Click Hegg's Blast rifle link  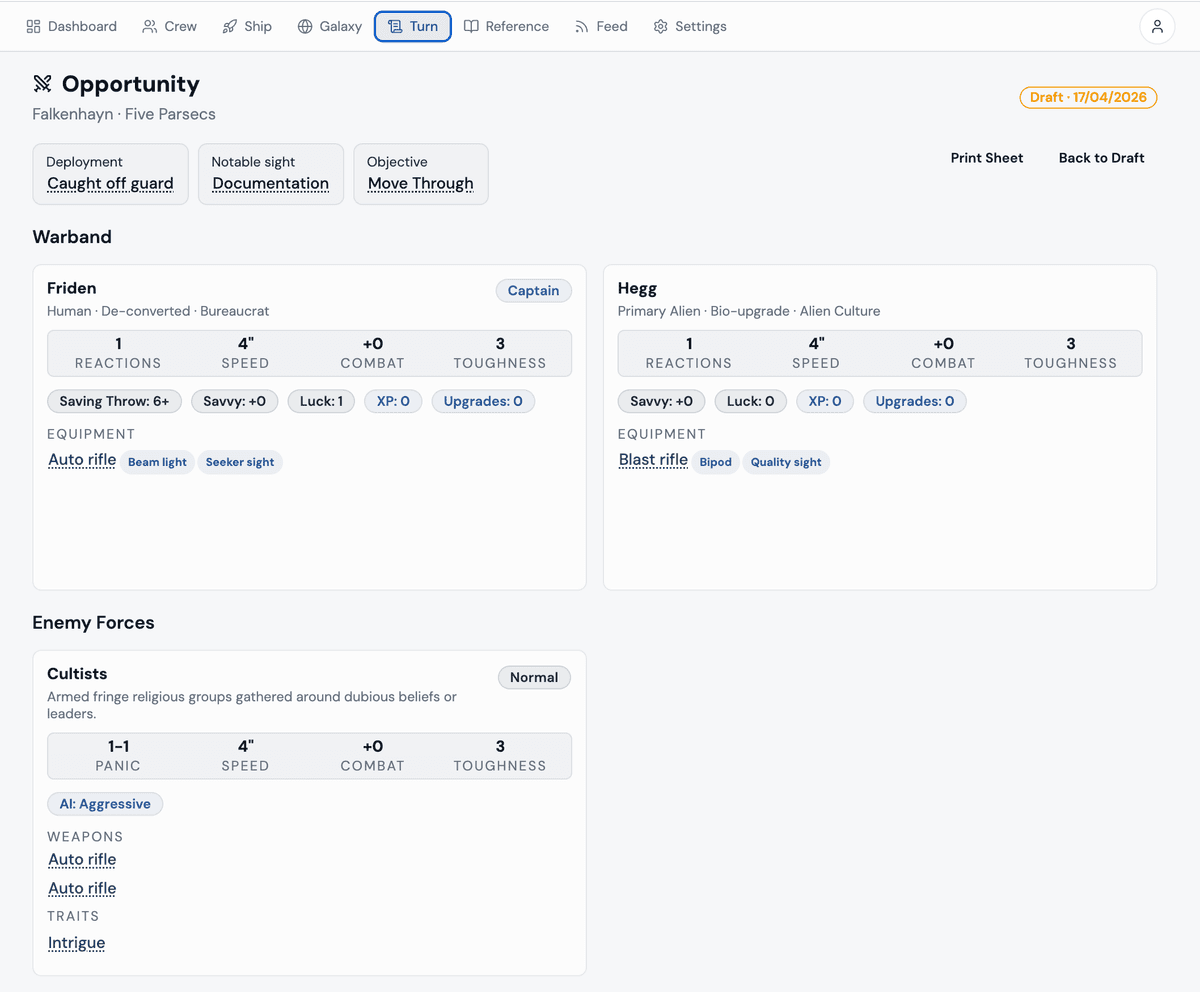click(653, 460)
